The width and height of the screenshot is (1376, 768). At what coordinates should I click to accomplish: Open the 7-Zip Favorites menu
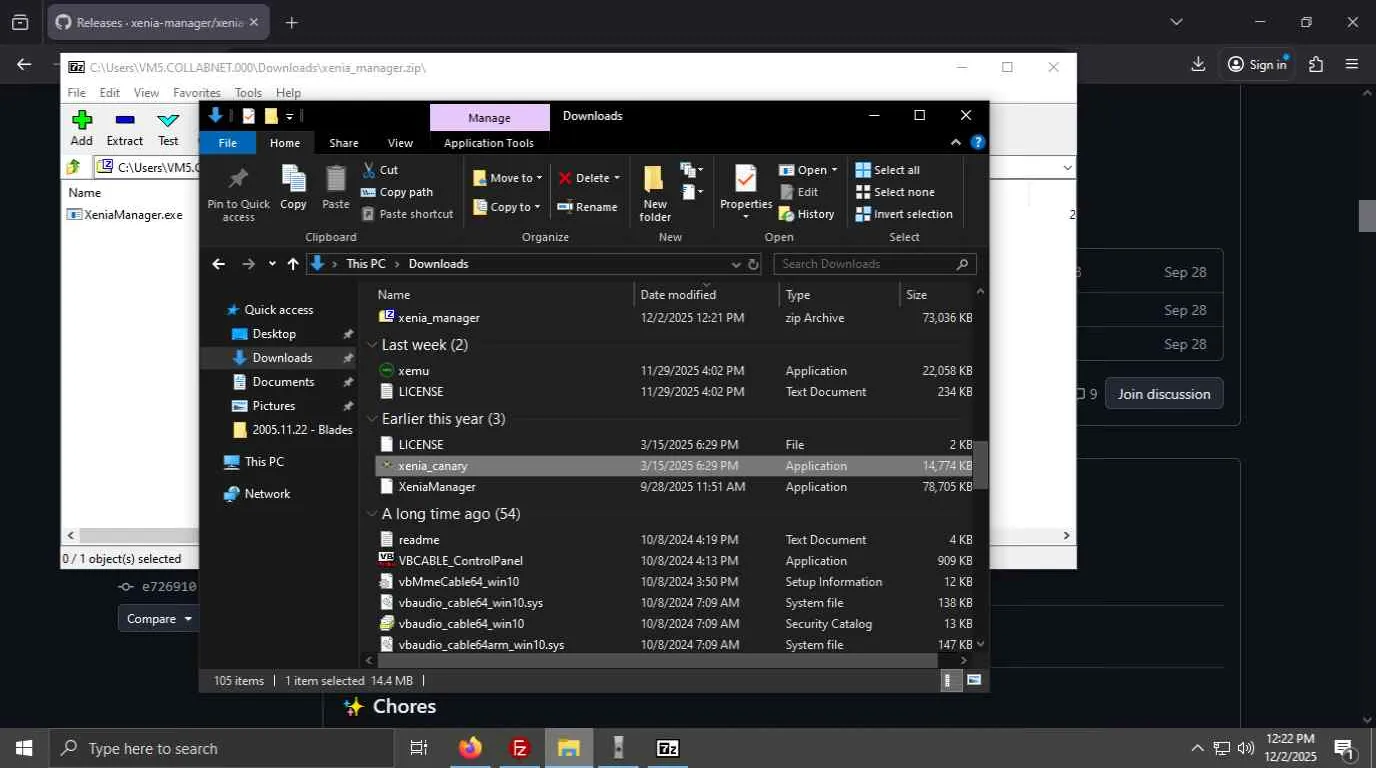click(x=197, y=93)
